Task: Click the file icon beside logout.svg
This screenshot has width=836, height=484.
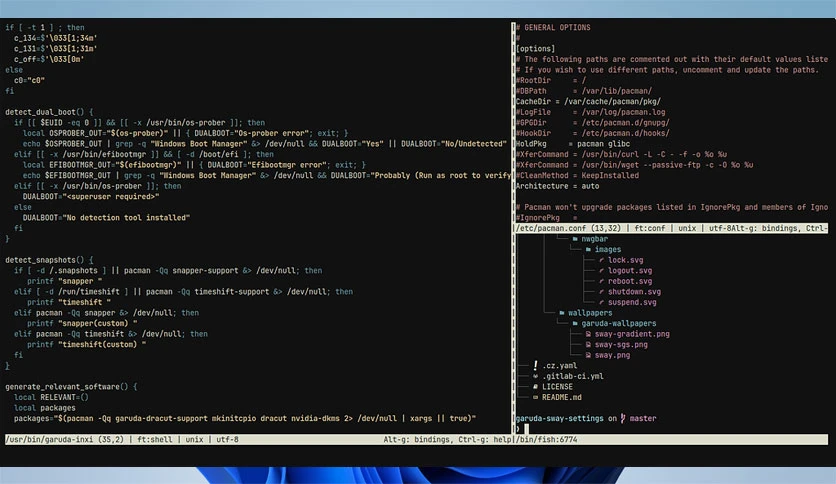Action: click(601, 271)
